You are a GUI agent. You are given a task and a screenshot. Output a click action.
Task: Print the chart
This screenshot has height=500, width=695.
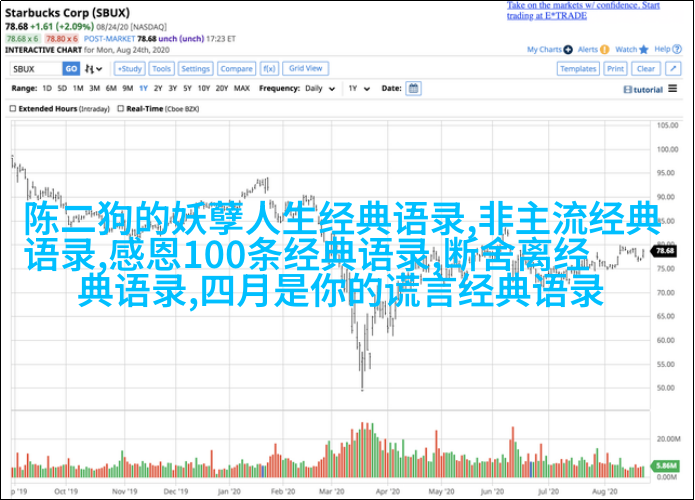pyautogui.click(x=615, y=69)
